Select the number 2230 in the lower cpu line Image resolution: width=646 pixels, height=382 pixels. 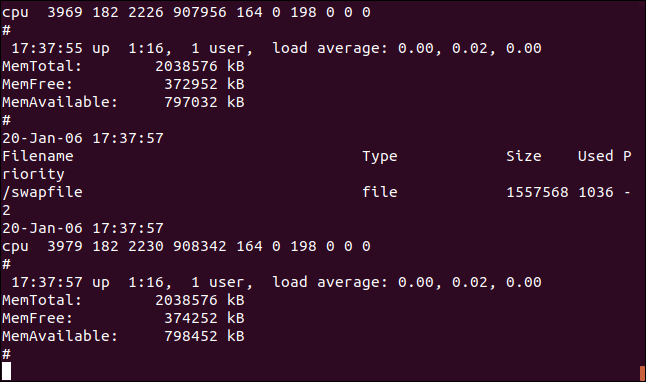click(x=146, y=246)
